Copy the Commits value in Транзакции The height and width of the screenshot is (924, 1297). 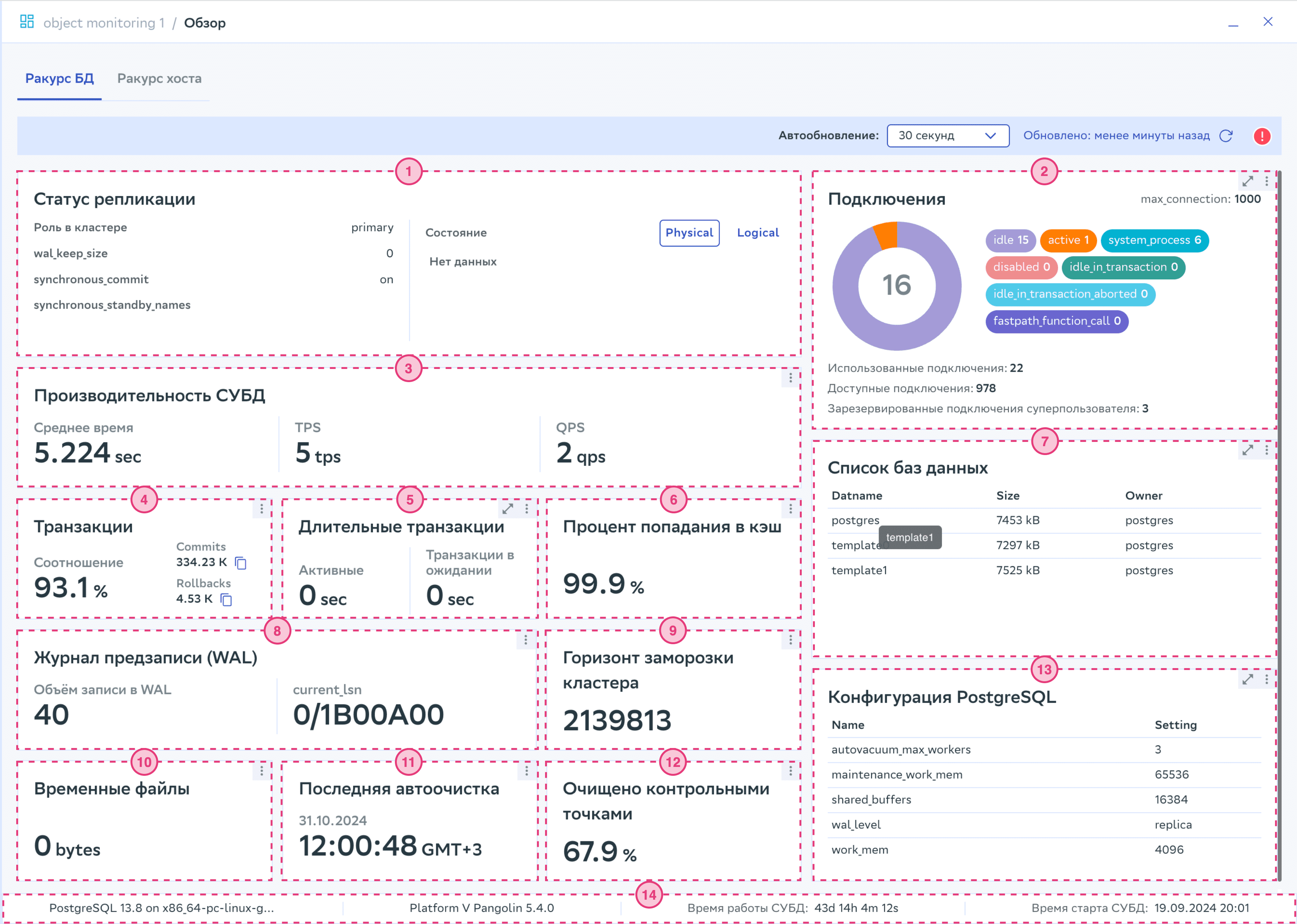tap(240, 563)
